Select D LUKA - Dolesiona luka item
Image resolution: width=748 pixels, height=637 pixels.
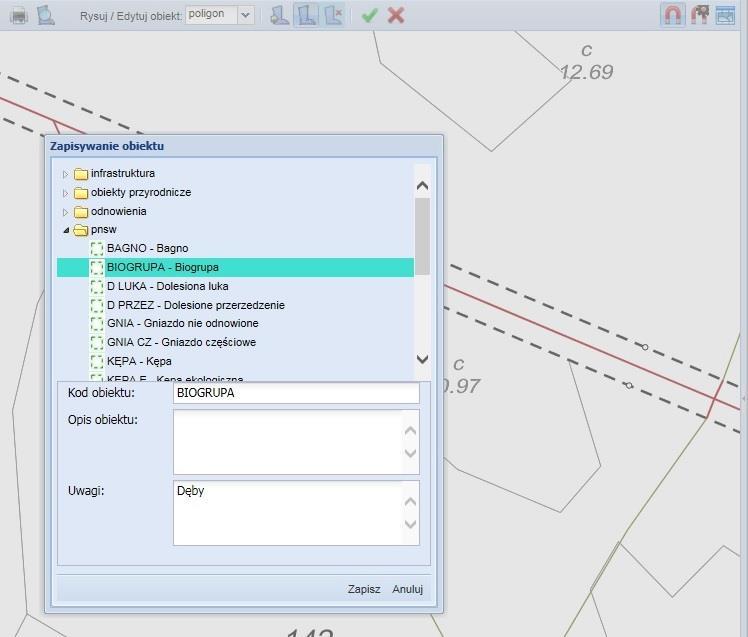pyautogui.click(x=235, y=286)
